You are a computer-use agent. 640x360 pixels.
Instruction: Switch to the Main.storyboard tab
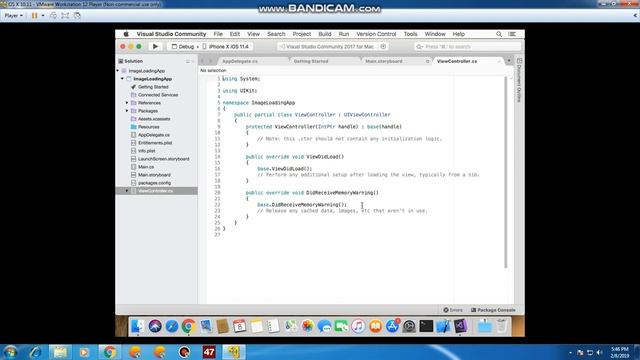(x=384, y=61)
